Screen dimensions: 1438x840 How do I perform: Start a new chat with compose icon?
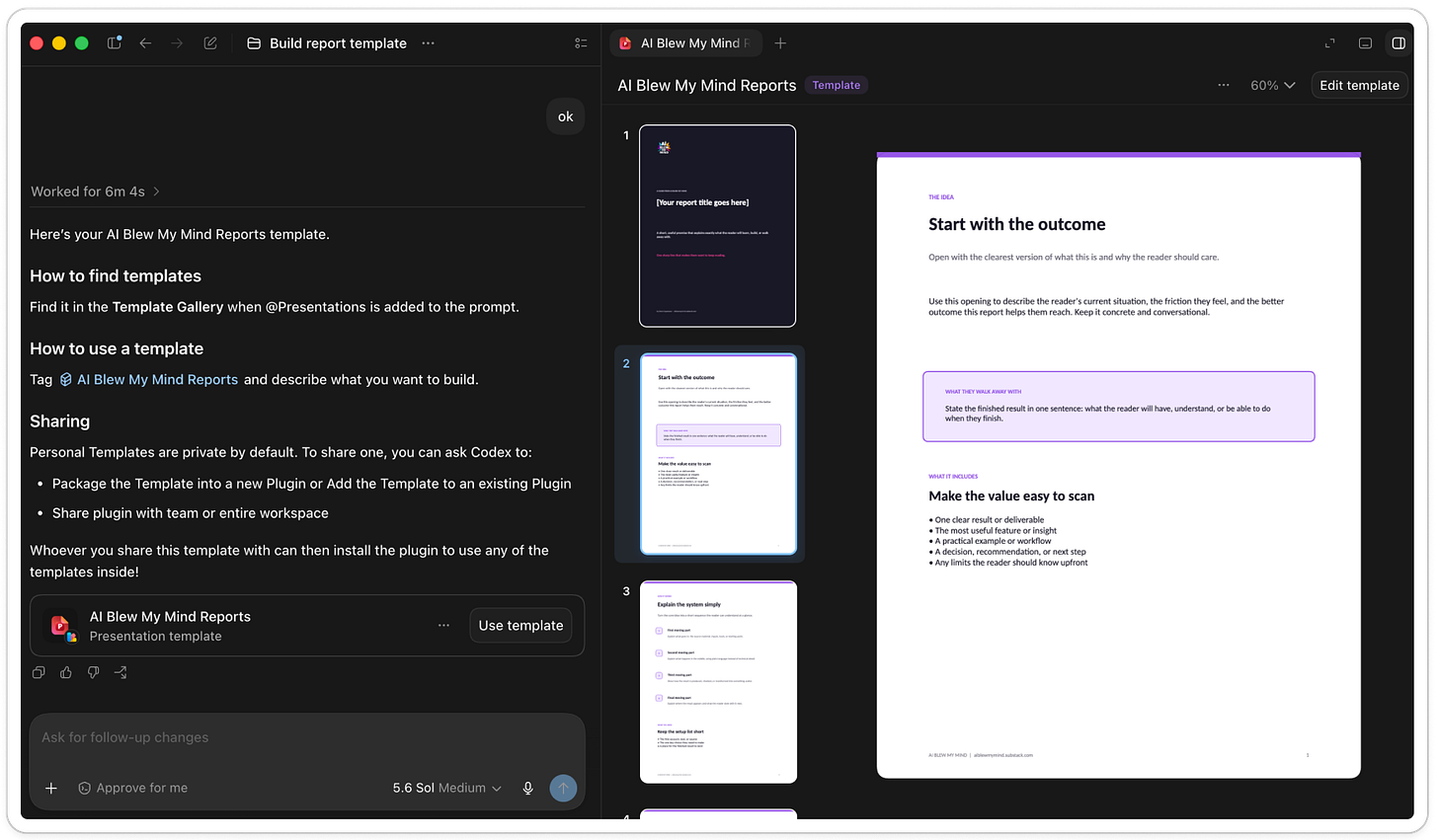point(210,43)
